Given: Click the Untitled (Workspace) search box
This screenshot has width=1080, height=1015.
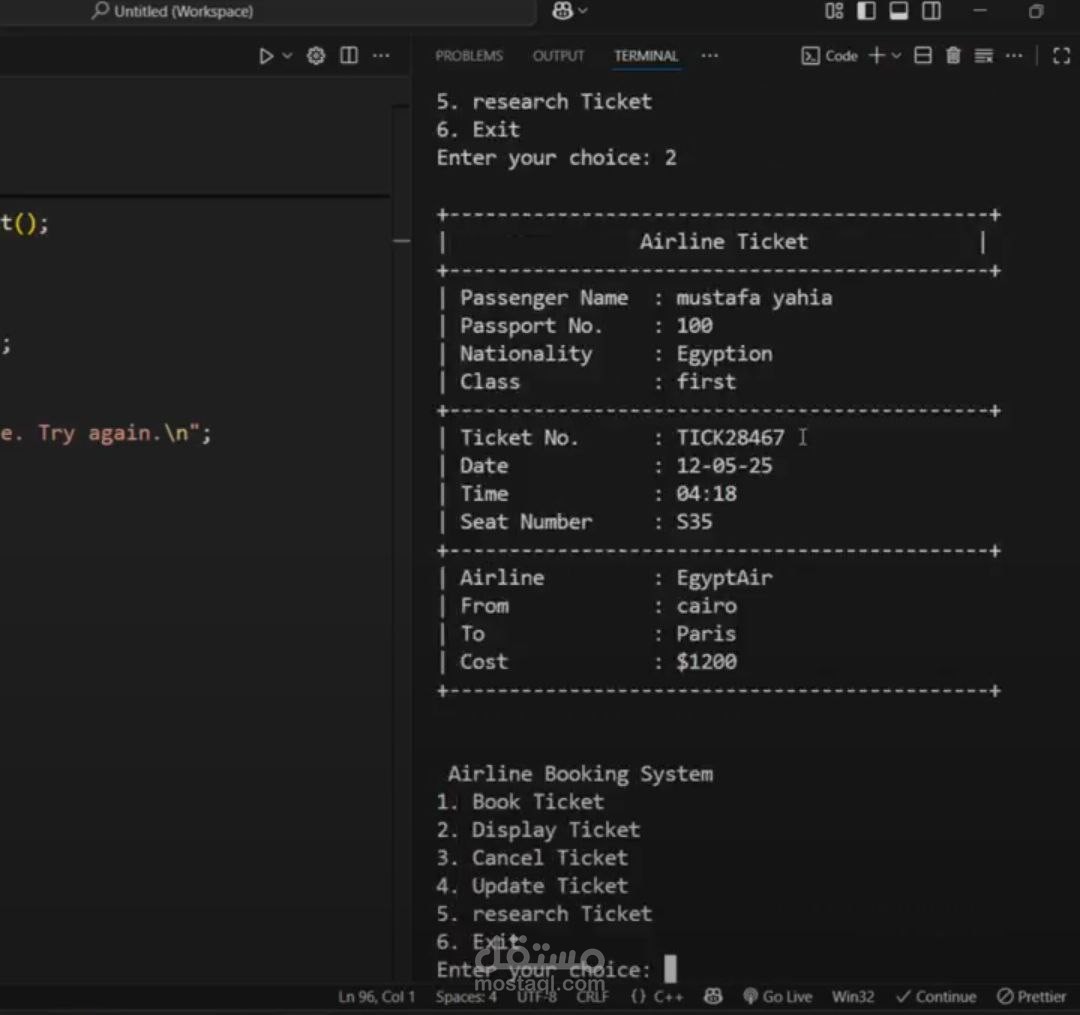Looking at the screenshot, I should pyautogui.click(x=269, y=11).
